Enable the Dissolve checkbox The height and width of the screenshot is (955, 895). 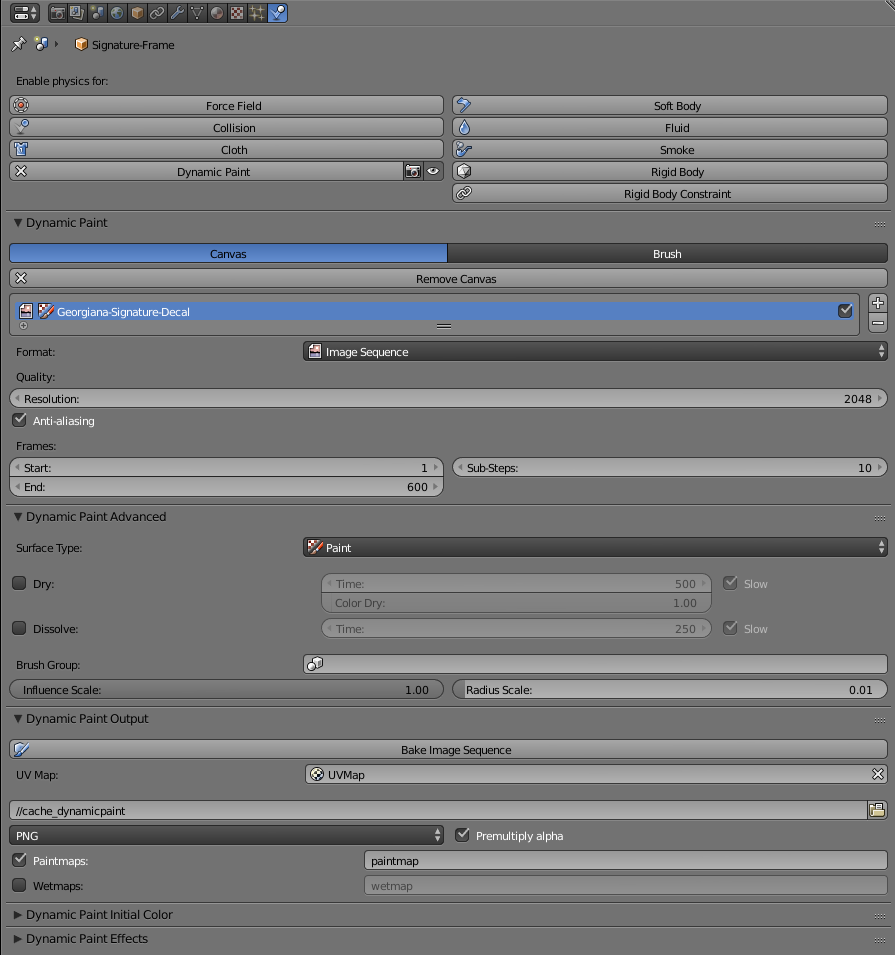[17, 628]
